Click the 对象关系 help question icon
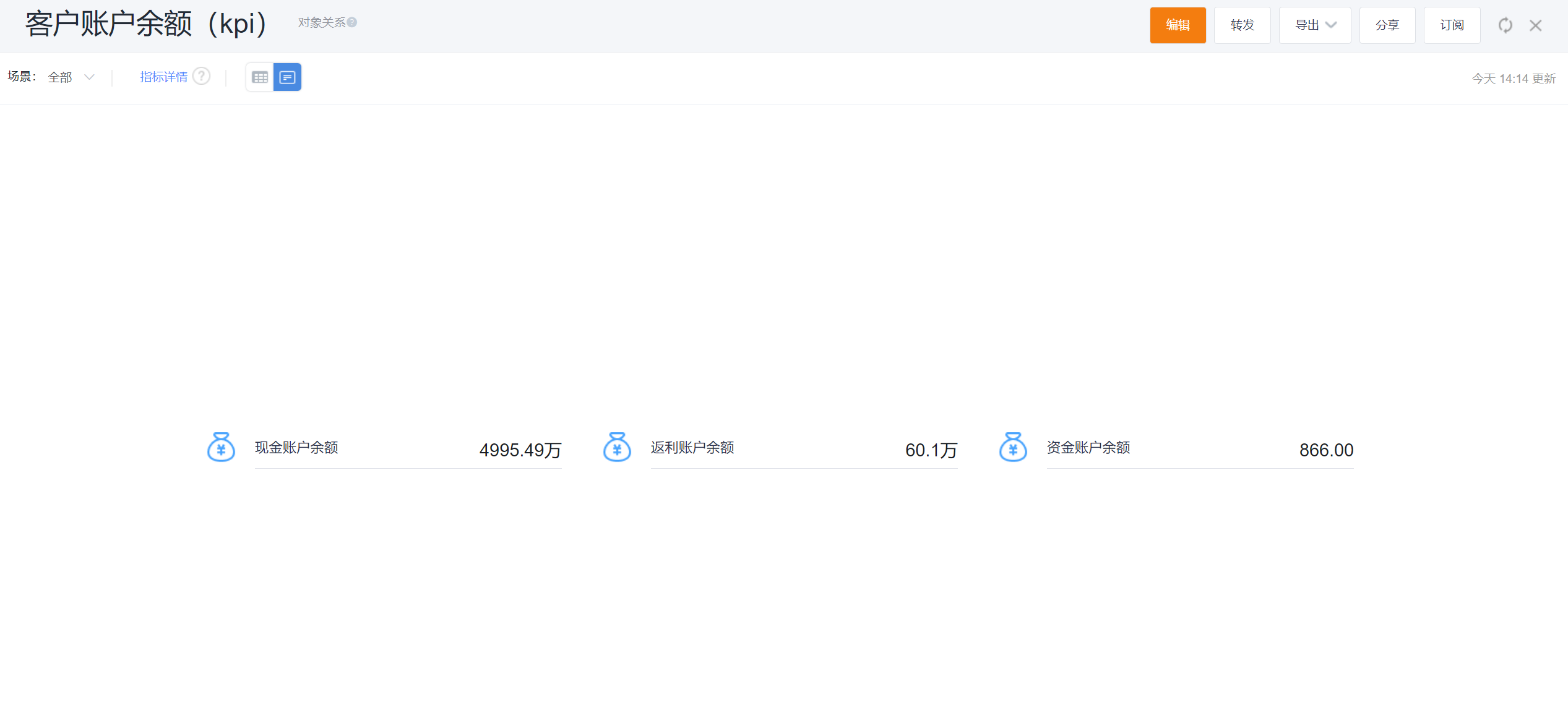The width and height of the screenshot is (1568, 713). (x=352, y=22)
